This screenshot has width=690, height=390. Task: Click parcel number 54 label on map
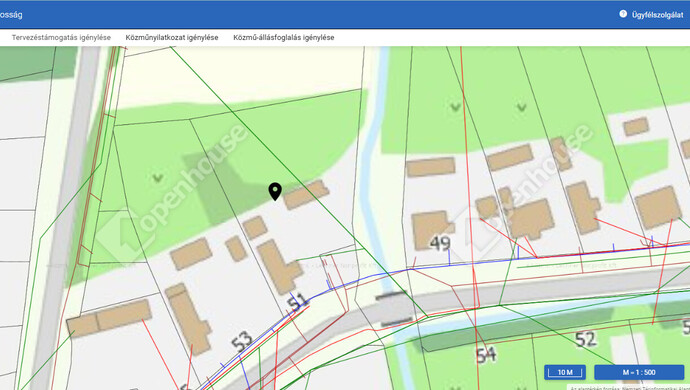[x=486, y=355]
